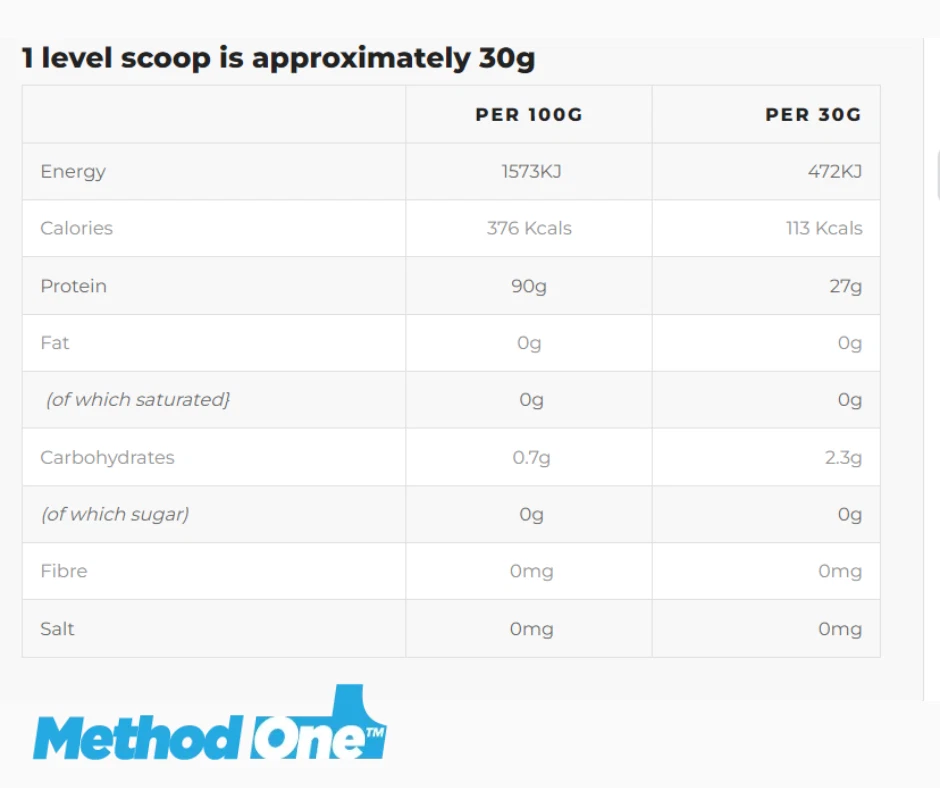Click the "of which sugar" label
Viewport: 940px width, 788px height.
click(115, 514)
